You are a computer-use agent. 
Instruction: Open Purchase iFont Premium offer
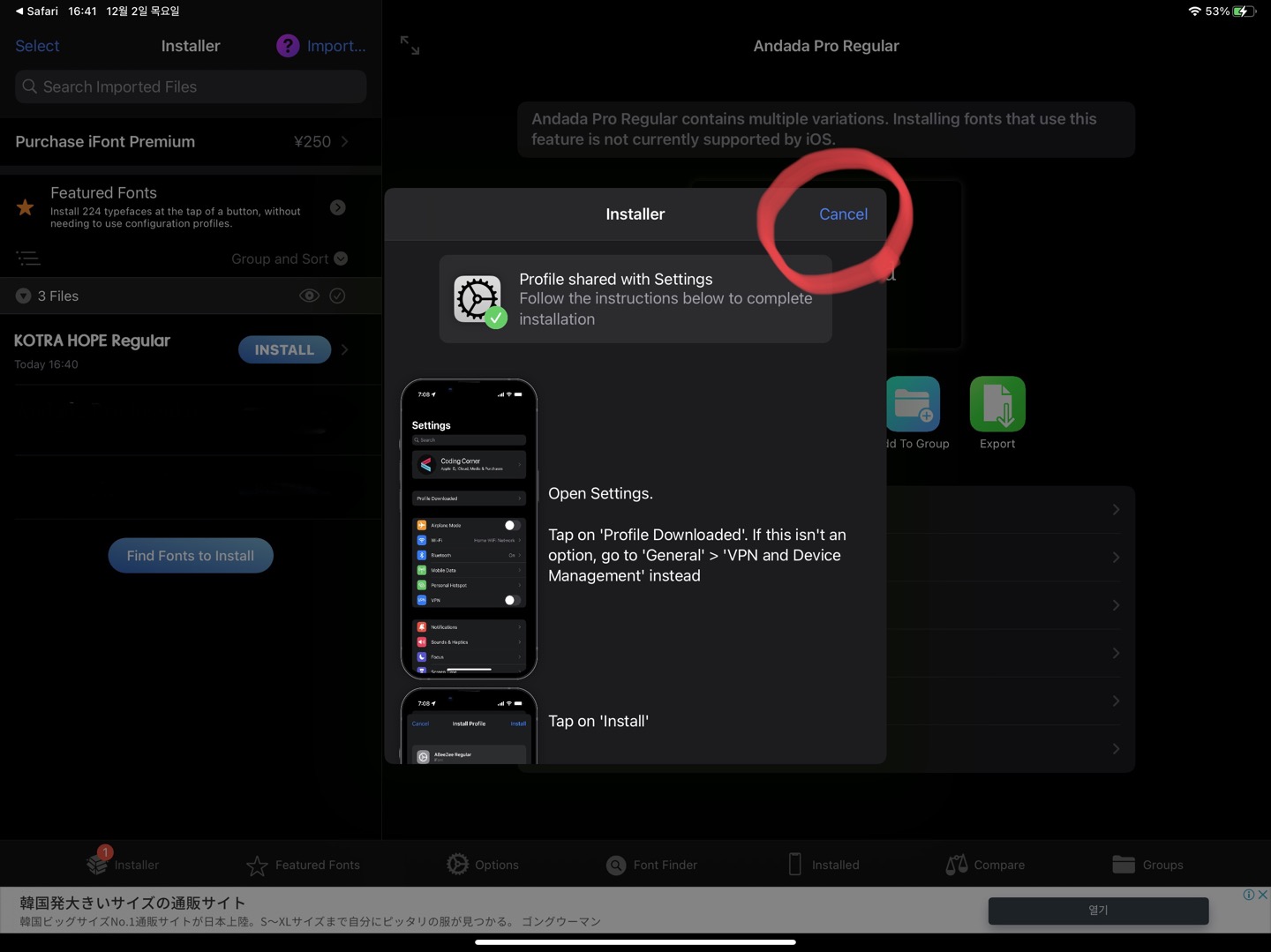coord(191,141)
